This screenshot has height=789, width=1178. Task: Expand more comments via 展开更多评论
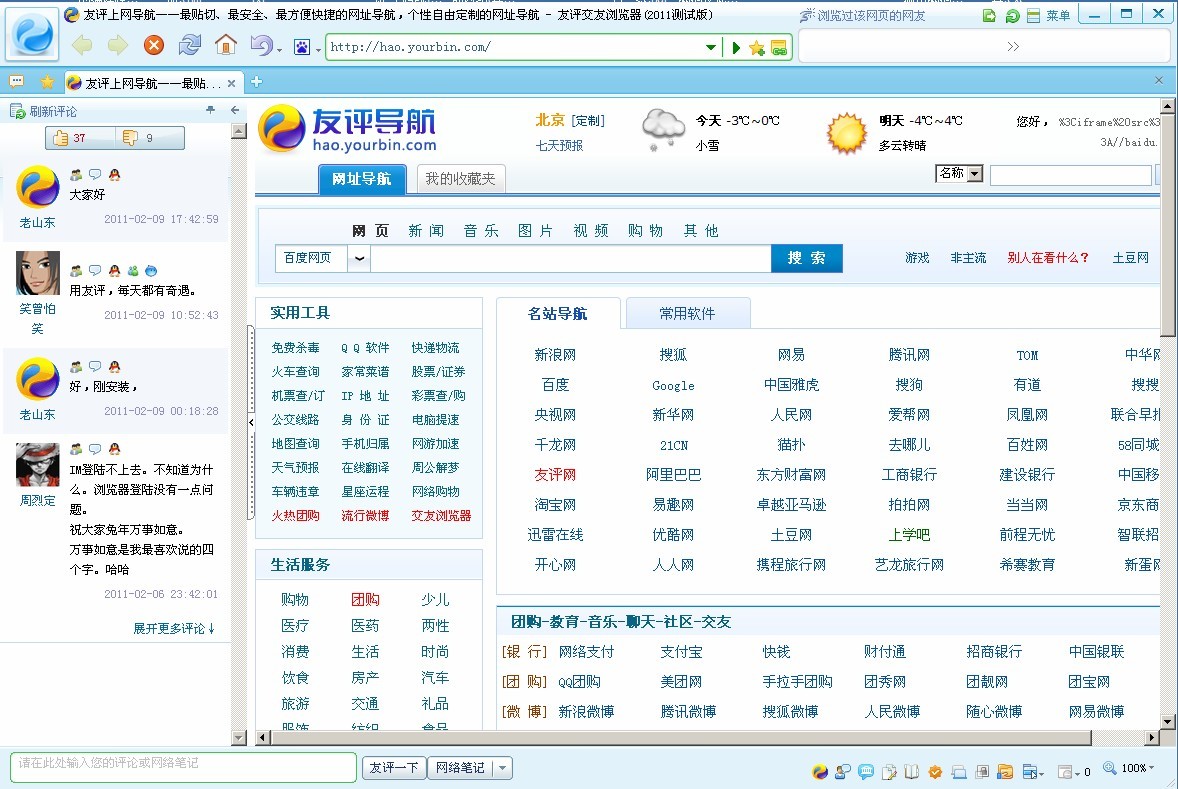pyautogui.click(x=174, y=628)
